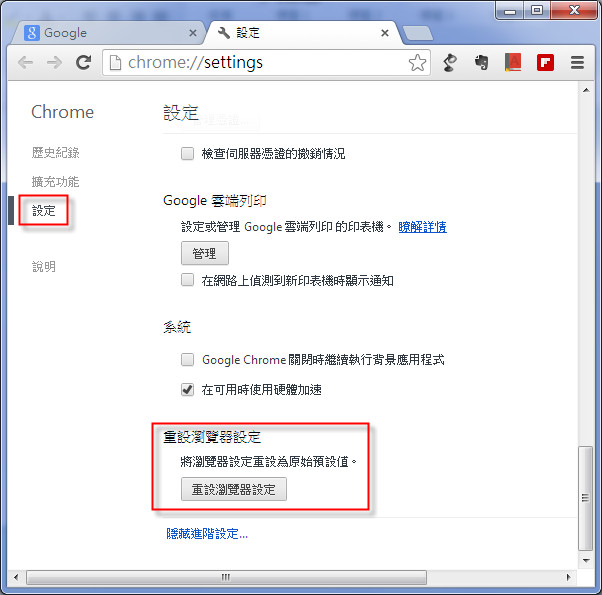Open 歷史紀錄 in the sidebar

(x=55, y=153)
